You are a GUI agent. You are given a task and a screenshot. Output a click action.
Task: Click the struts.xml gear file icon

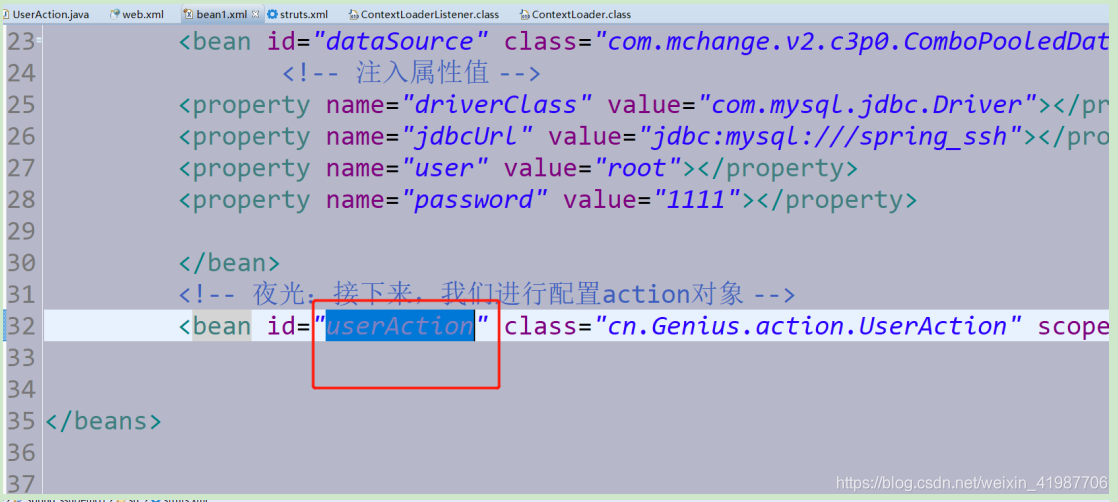pyautogui.click(x=272, y=14)
